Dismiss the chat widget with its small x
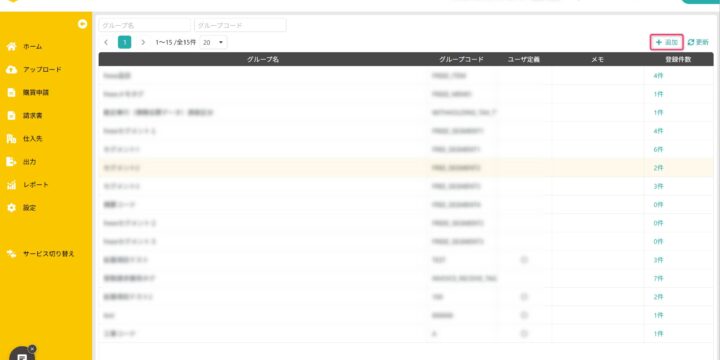The width and height of the screenshot is (720, 360). pyautogui.click(x=33, y=349)
